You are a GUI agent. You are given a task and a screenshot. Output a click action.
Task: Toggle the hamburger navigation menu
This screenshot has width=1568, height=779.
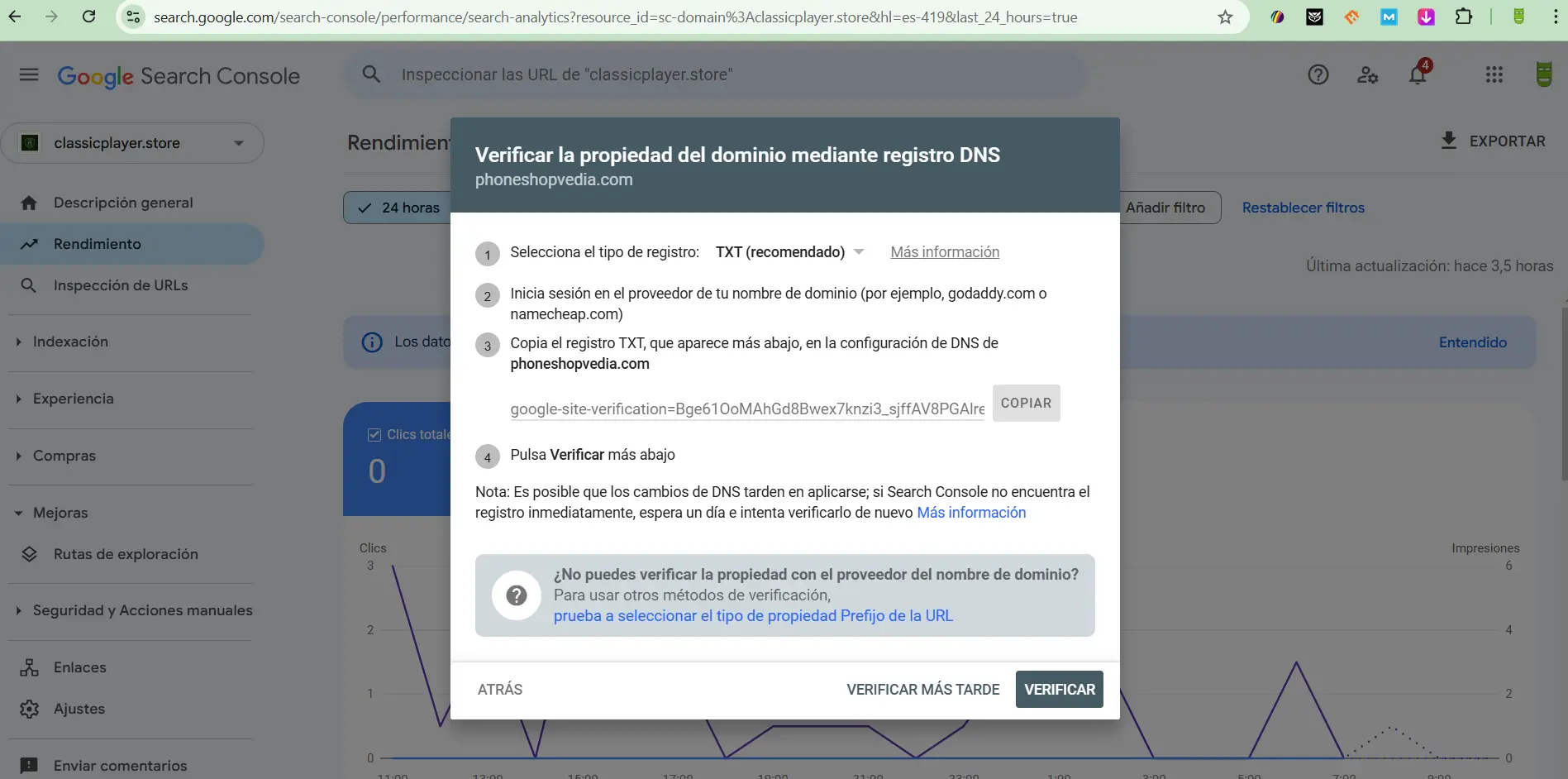pos(29,75)
